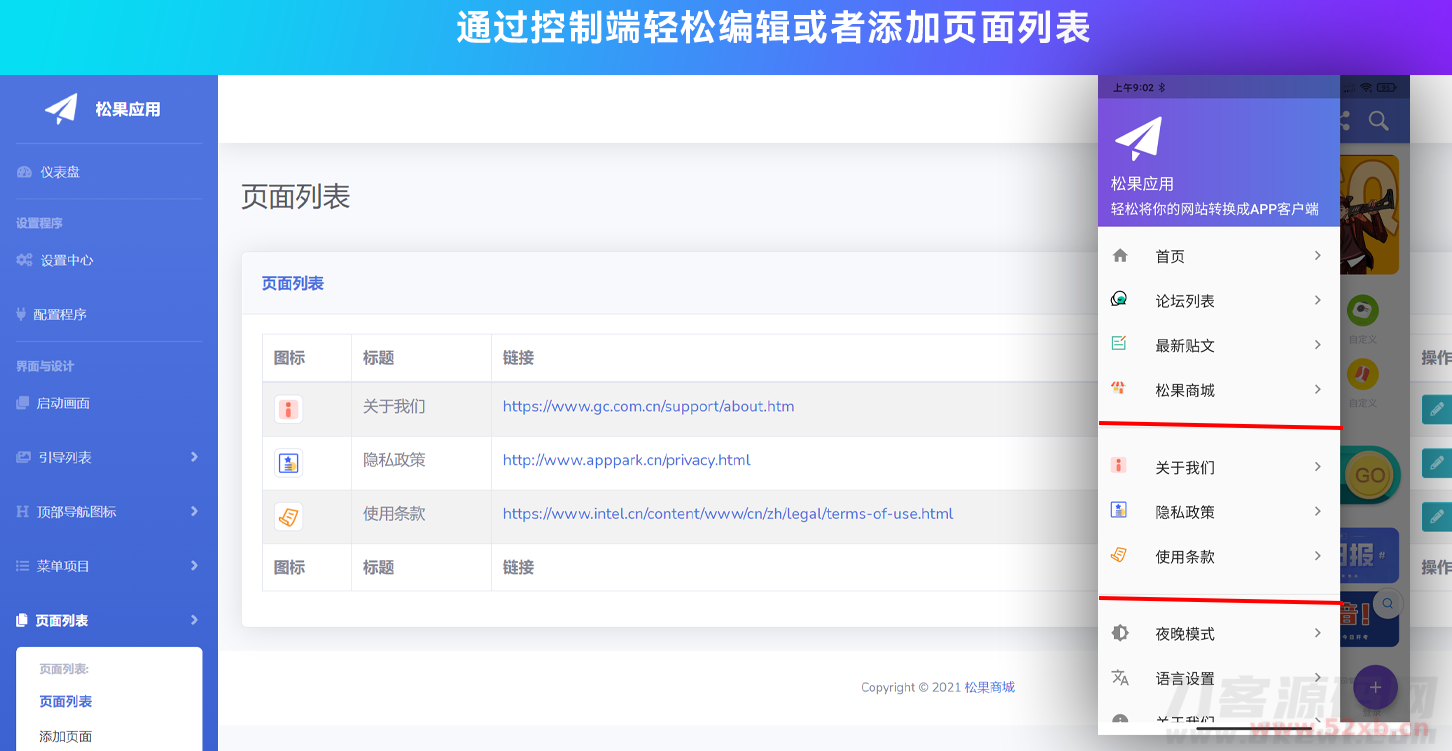The width and height of the screenshot is (1452, 751).
Task: Select 添加页面 in the submenu
Action: coord(66,737)
